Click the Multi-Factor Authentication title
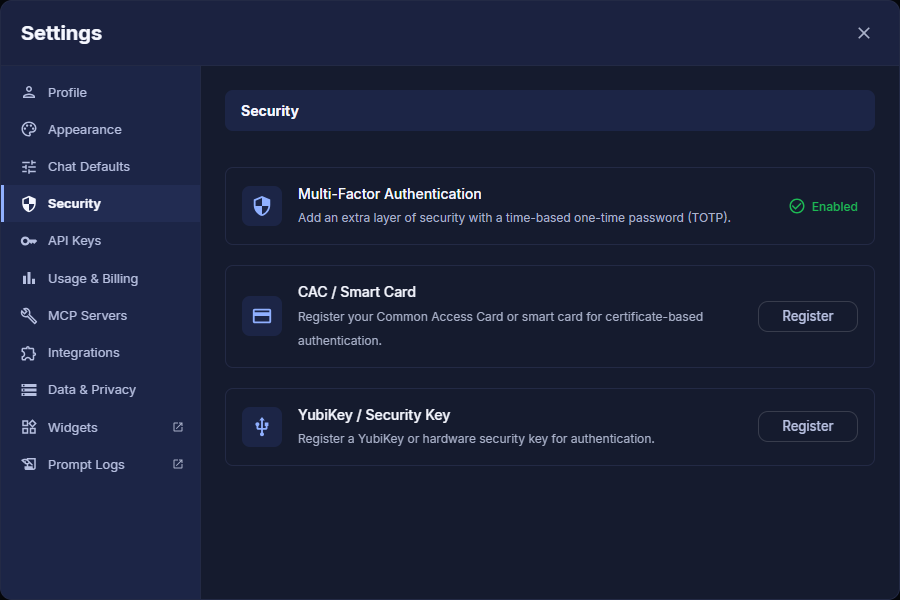Screen dimensions: 900x600 tap(390, 194)
